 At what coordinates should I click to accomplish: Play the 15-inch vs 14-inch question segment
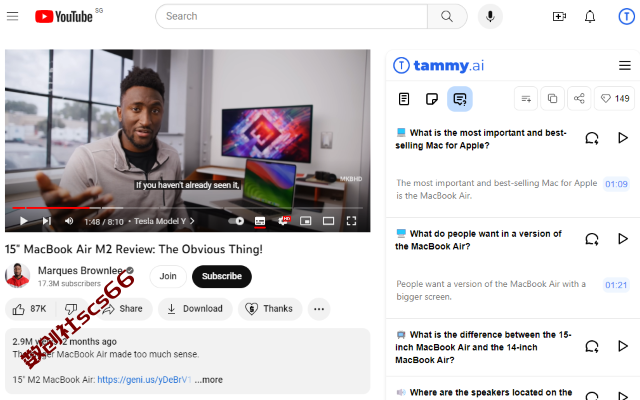pyautogui.click(x=622, y=347)
